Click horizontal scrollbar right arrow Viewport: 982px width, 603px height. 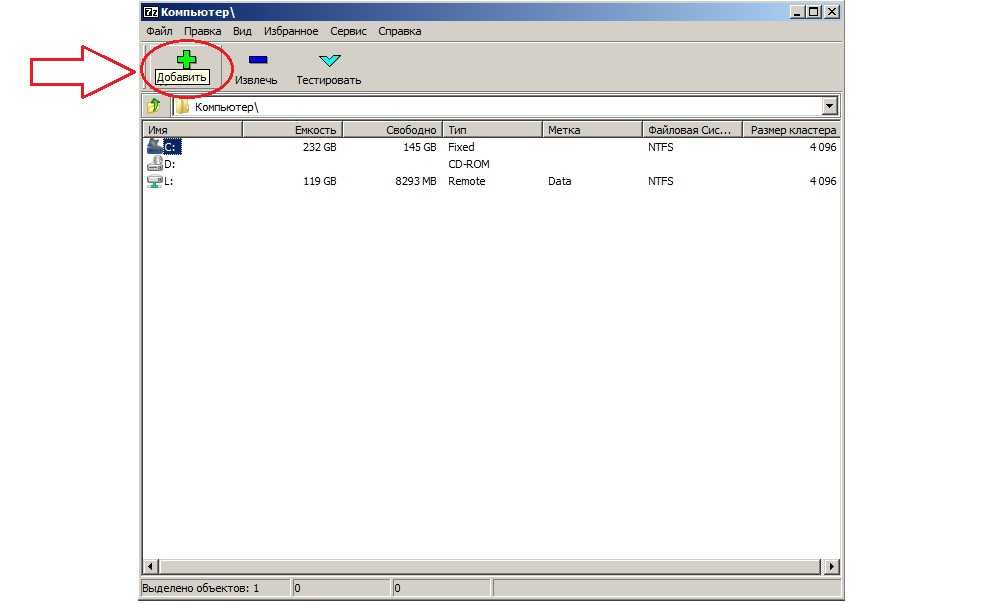tap(833, 567)
